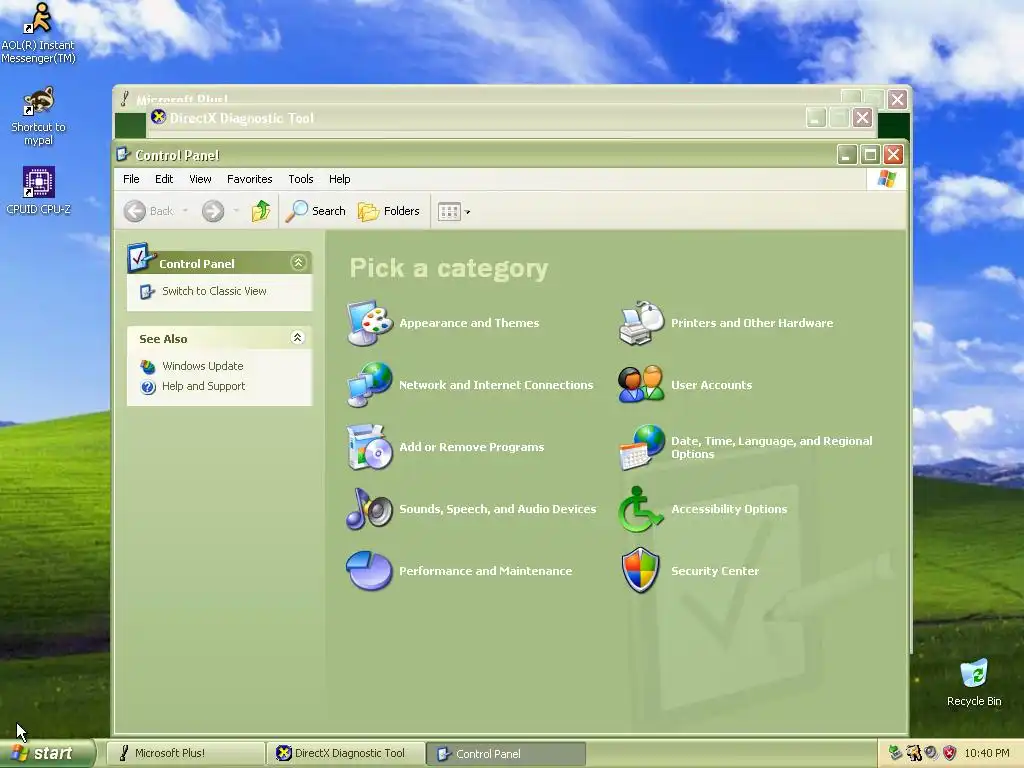Viewport: 1024px width, 768px height.
Task: Open Date, Time, Language calendar globe icon
Action: (641, 447)
